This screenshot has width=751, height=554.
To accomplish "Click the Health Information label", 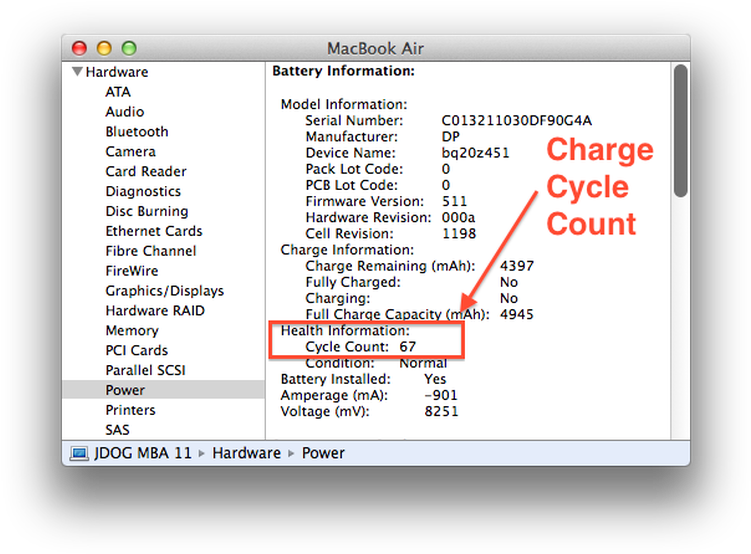I will (345, 330).
